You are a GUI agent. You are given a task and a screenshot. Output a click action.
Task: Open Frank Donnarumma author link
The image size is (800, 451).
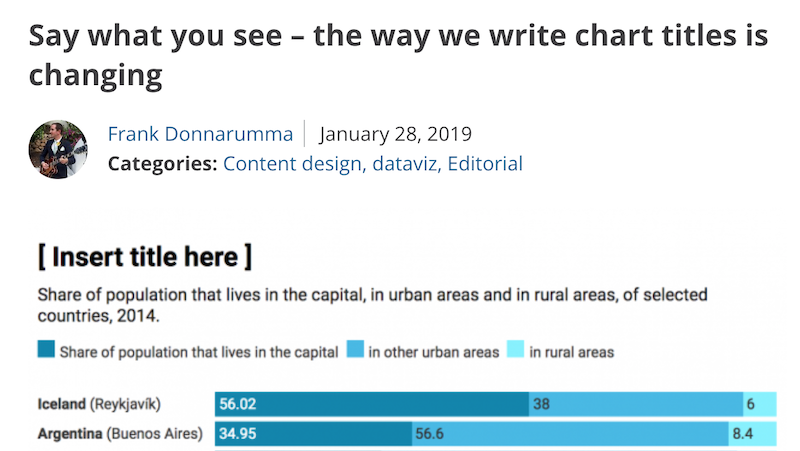(200, 135)
